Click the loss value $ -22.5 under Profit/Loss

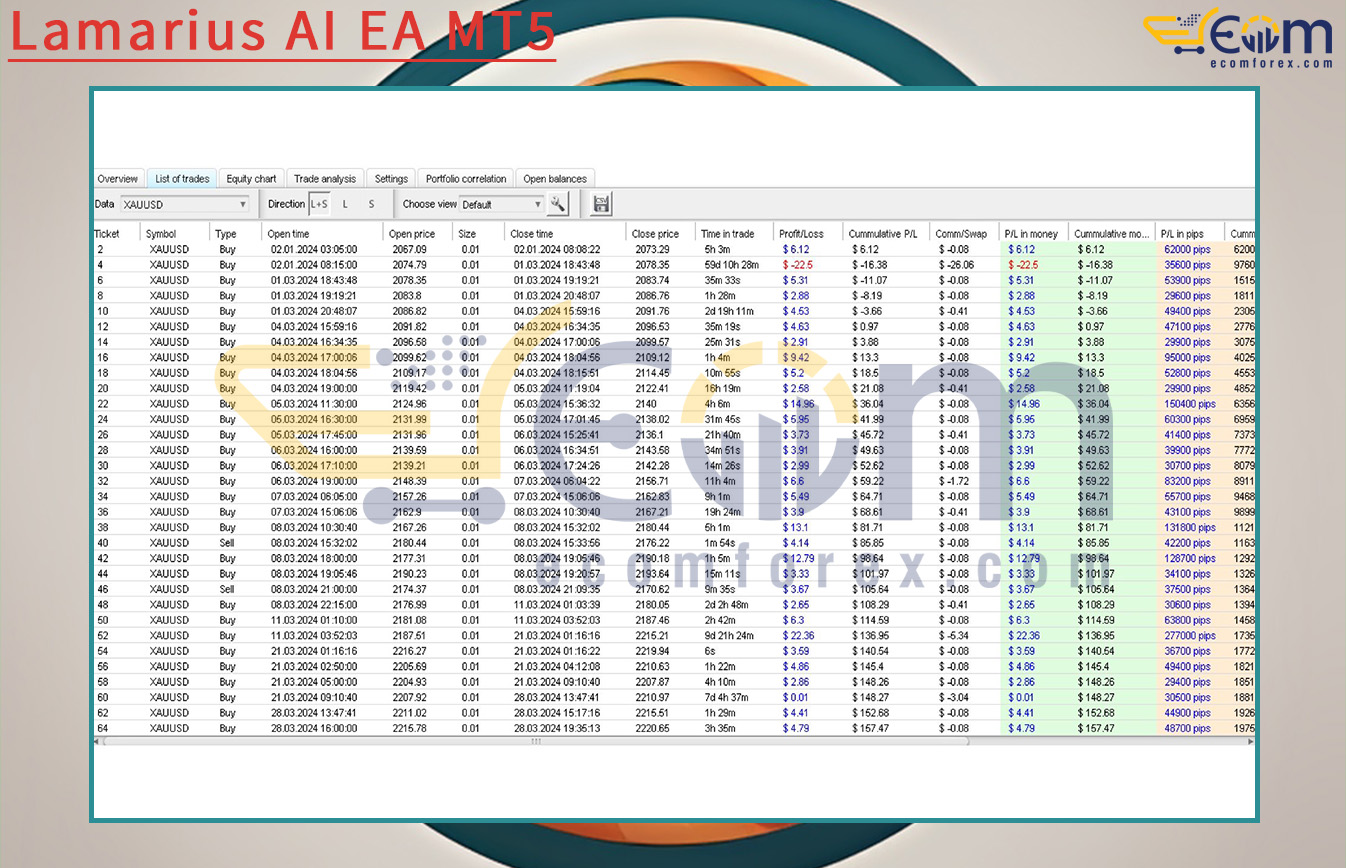(x=796, y=265)
